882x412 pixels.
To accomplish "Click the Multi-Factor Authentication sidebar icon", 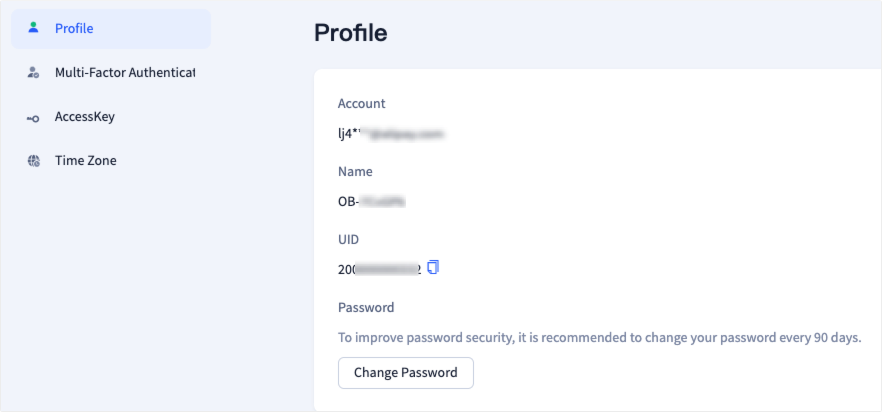I will tap(33, 73).
